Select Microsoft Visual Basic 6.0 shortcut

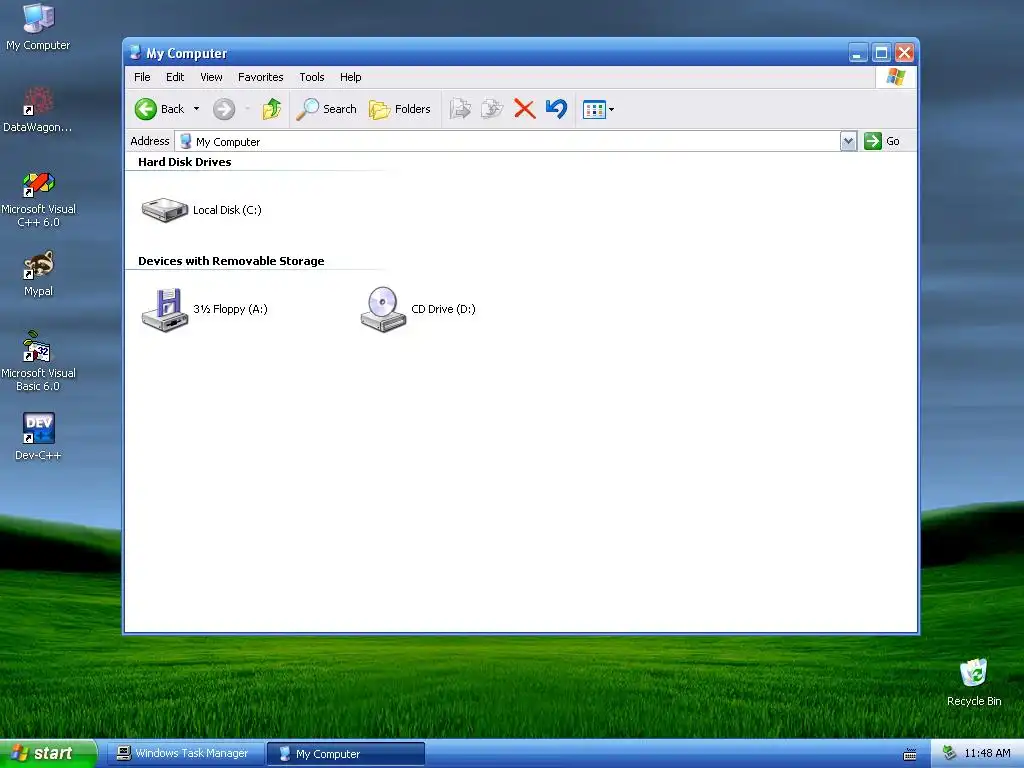click(38, 362)
